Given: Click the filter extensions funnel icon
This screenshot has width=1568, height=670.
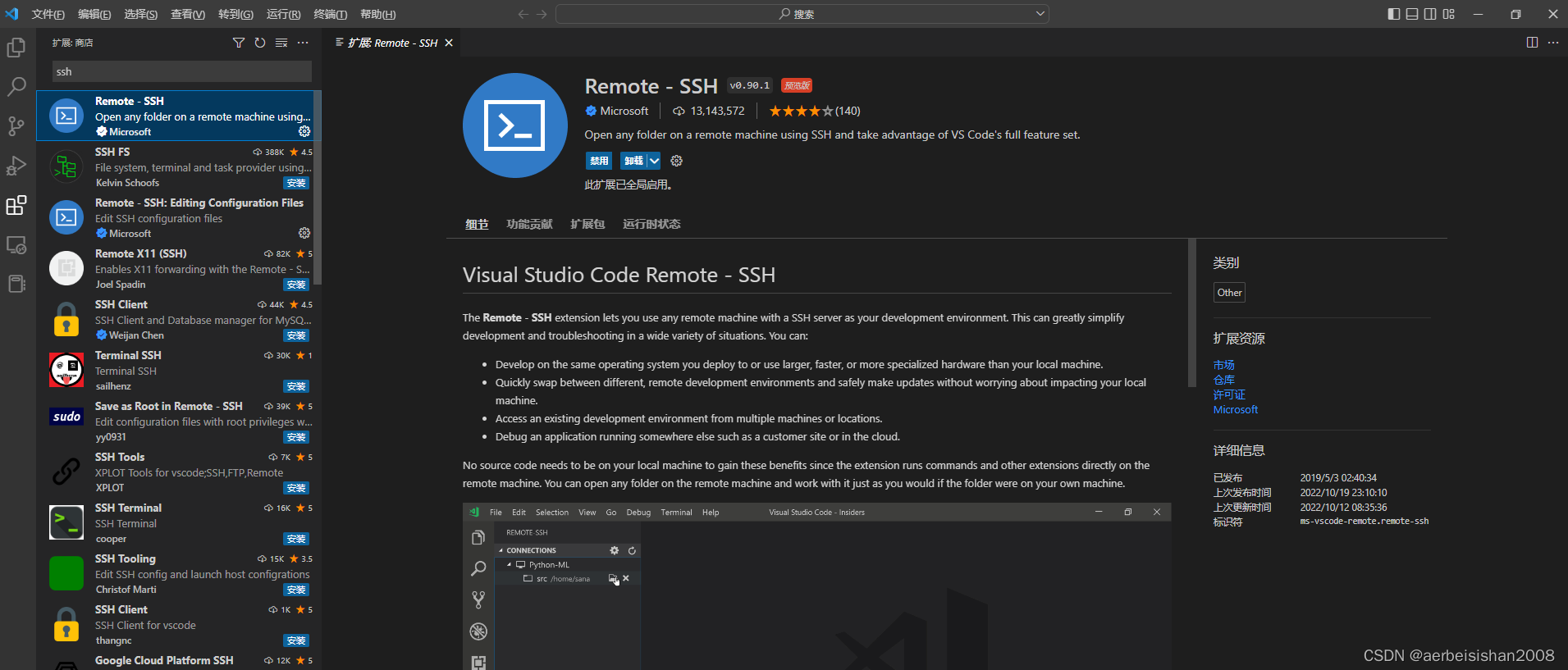Looking at the screenshot, I should coord(239,43).
